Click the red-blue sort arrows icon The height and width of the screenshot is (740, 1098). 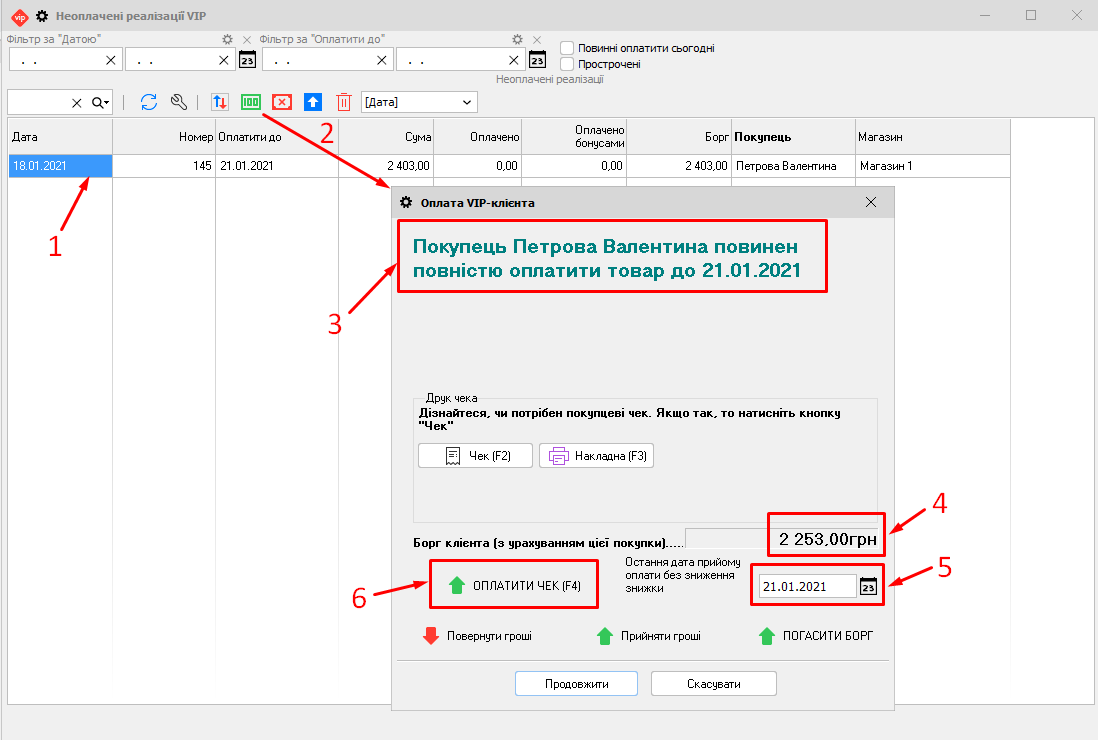219,102
